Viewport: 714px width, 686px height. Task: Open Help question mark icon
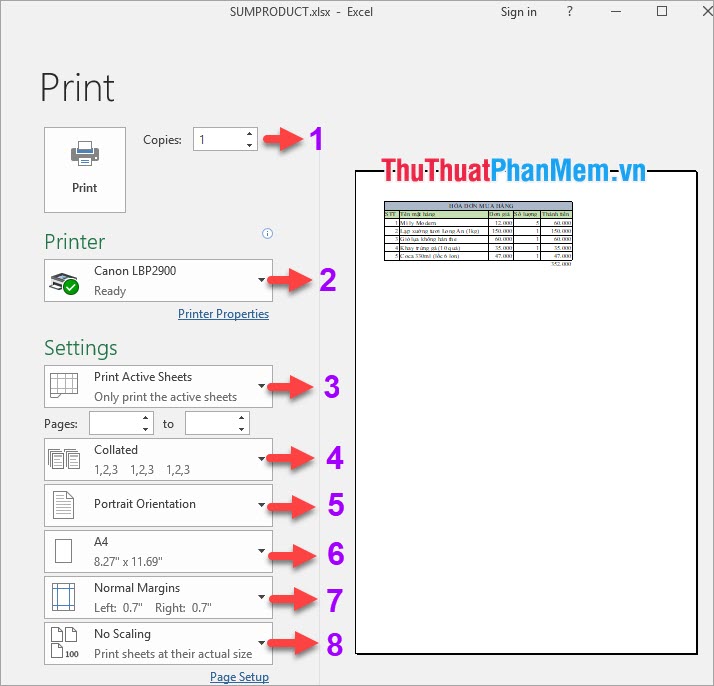click(x=570, y=11)
